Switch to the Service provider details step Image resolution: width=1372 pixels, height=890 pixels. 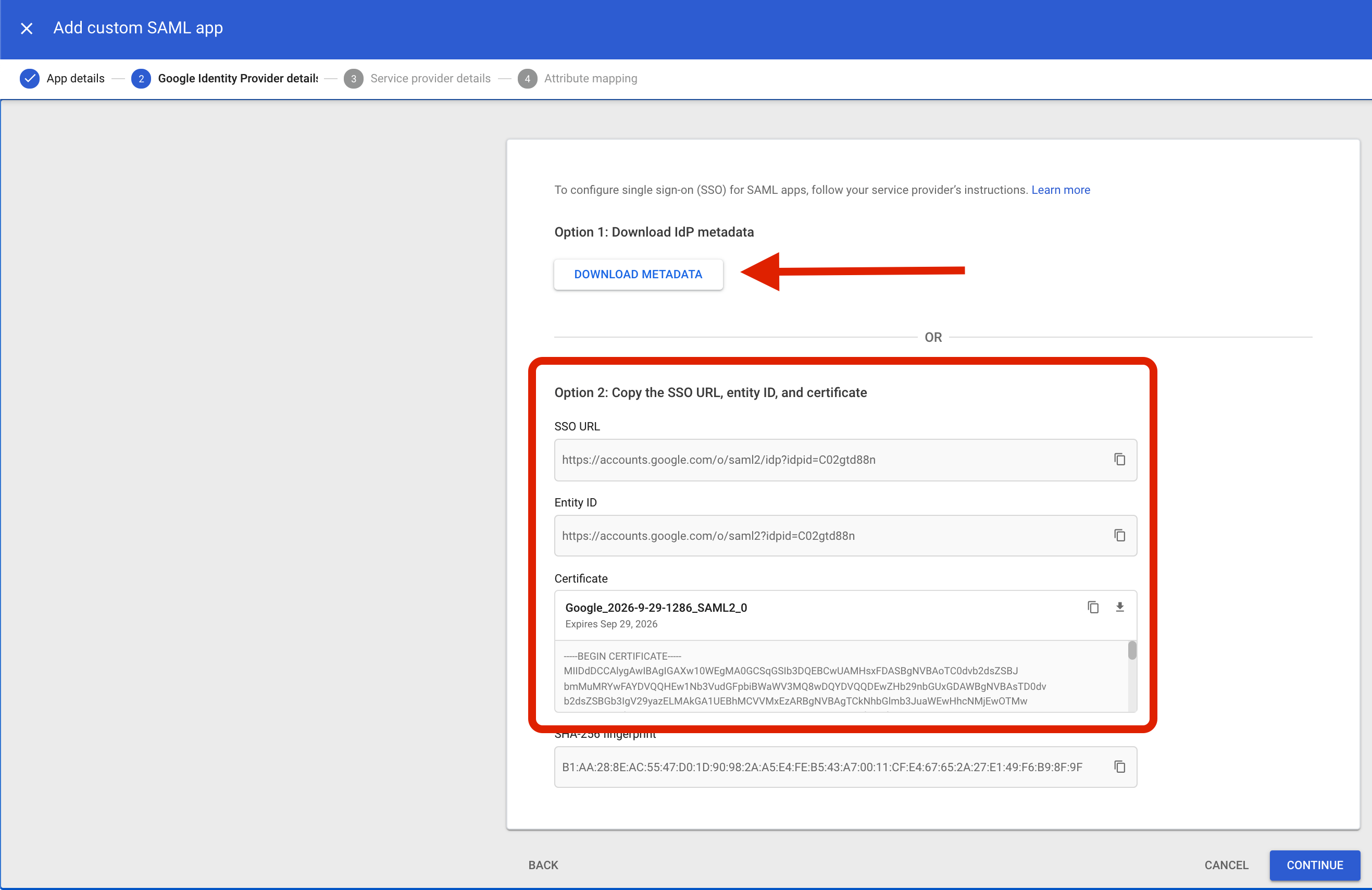(430, 79)
